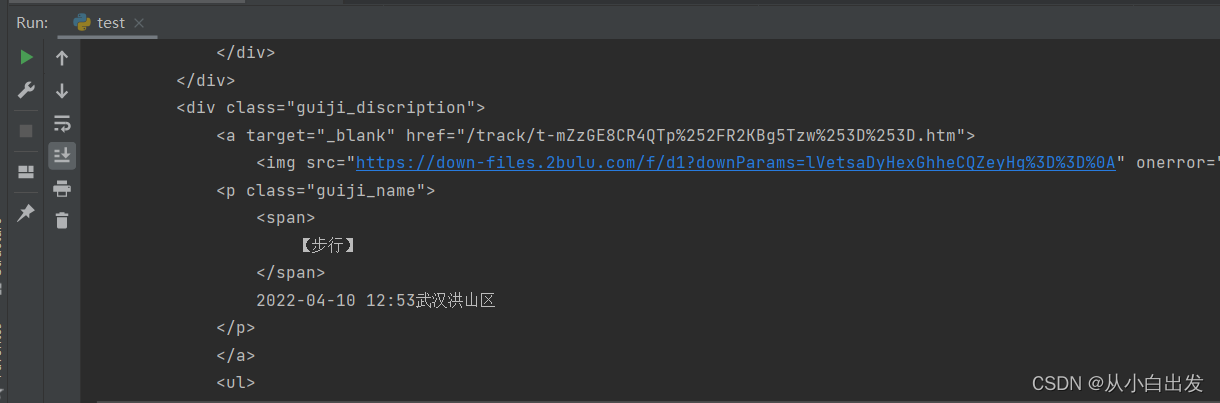Jump down the stack trace
This screenshot has width=1220, height=403.
click(x=62, y=91)
